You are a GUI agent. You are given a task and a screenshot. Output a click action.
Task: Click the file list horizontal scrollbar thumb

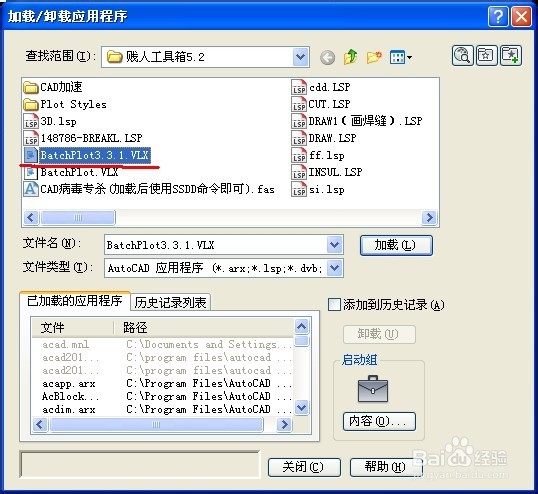tap(78, 217)
